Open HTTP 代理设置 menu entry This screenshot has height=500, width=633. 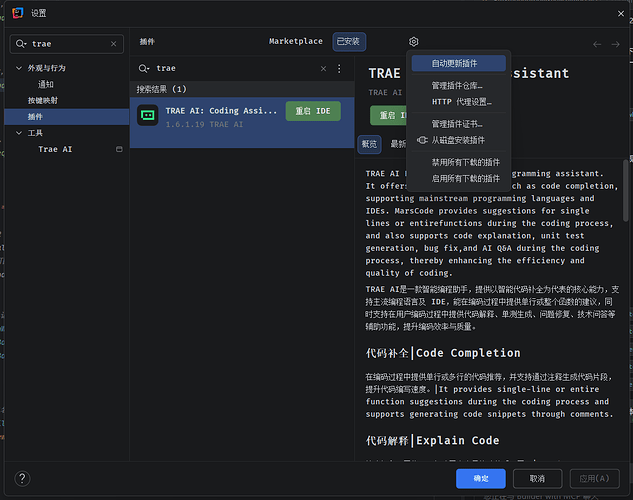(459, 102)
